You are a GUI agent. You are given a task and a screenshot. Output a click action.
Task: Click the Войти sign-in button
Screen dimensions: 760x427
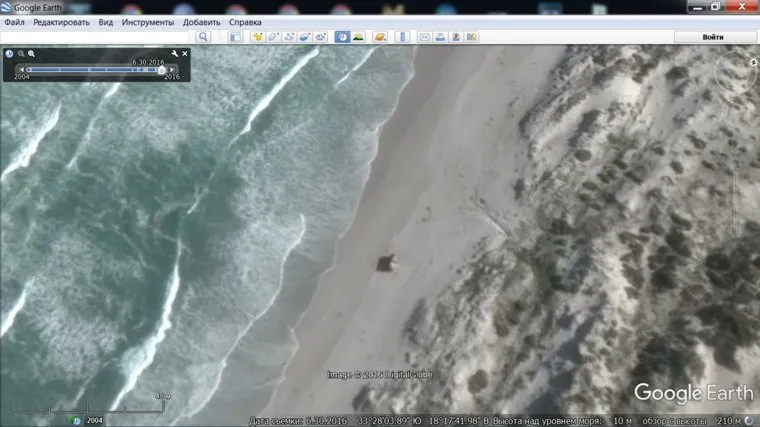713,37
